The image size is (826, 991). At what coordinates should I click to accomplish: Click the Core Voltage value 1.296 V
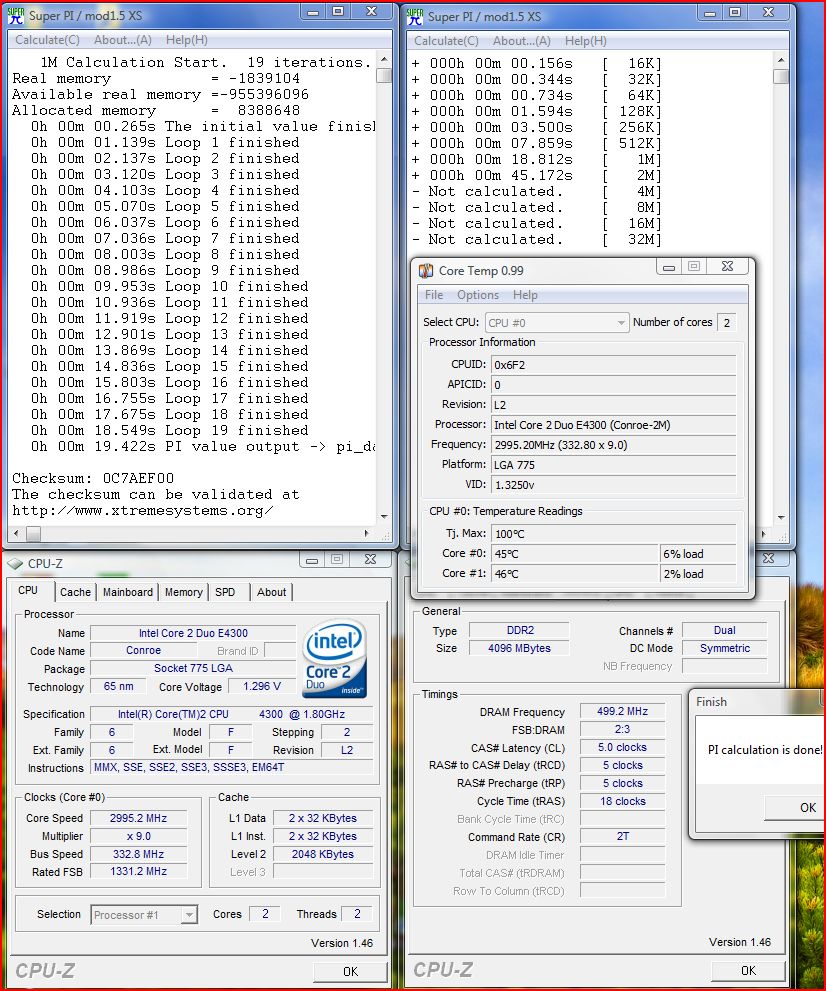pos(262,686)
